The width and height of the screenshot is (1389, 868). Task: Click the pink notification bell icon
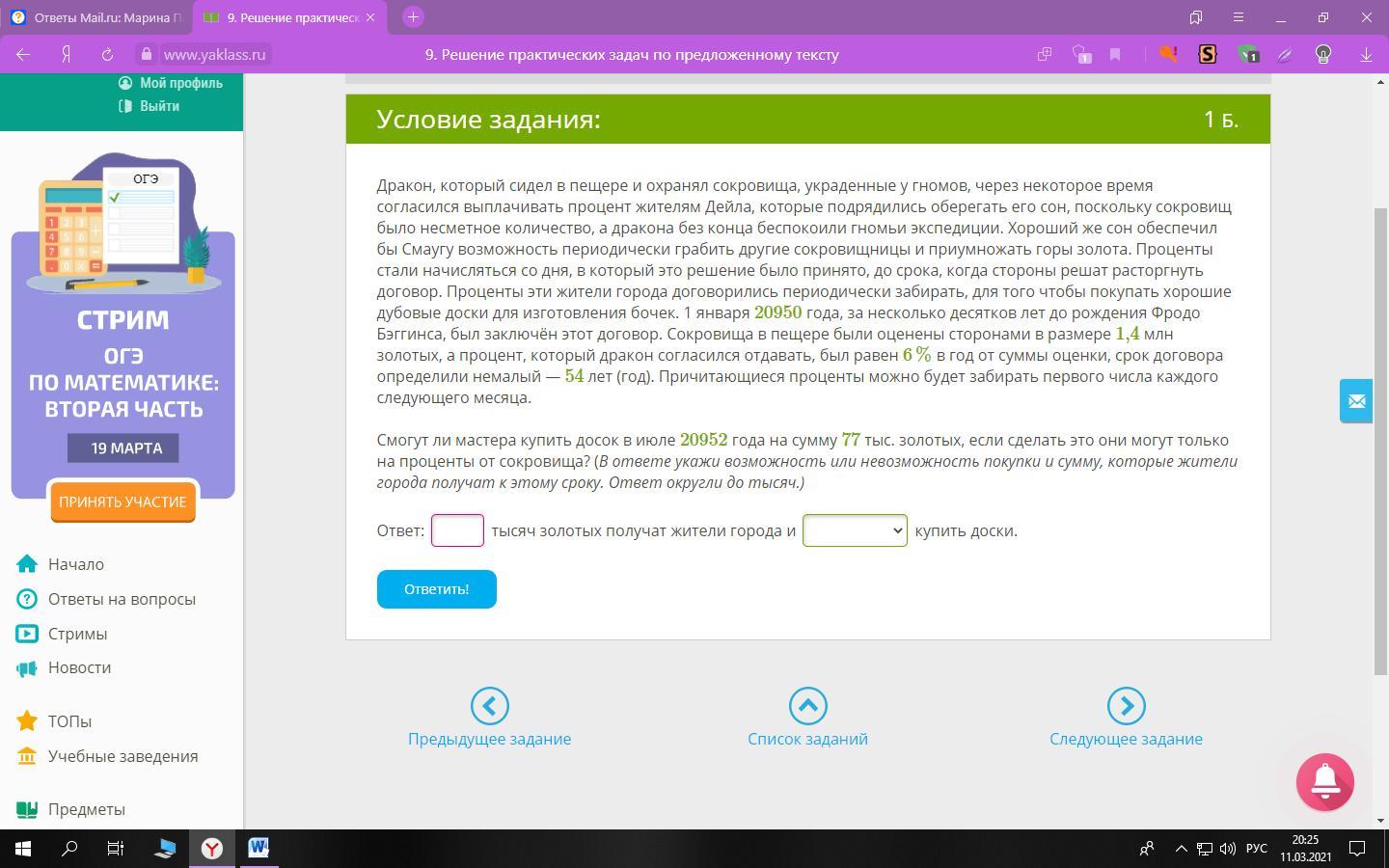[x=1324, y=781]
